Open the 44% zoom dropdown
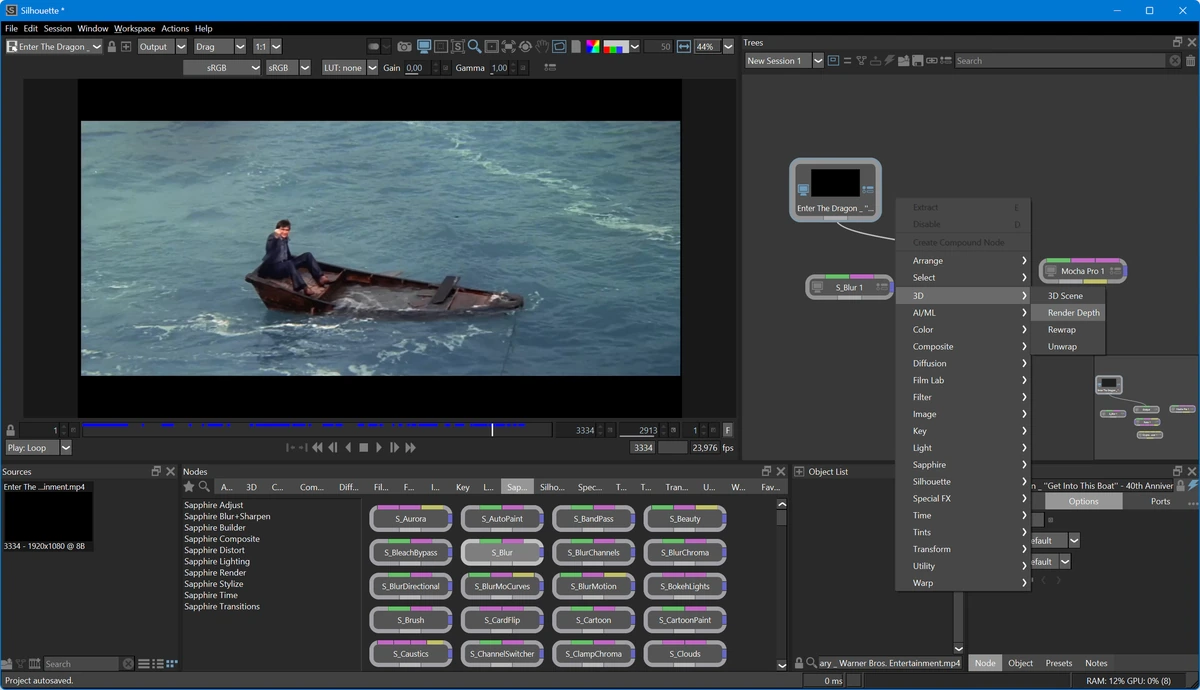 coord(728,46)
